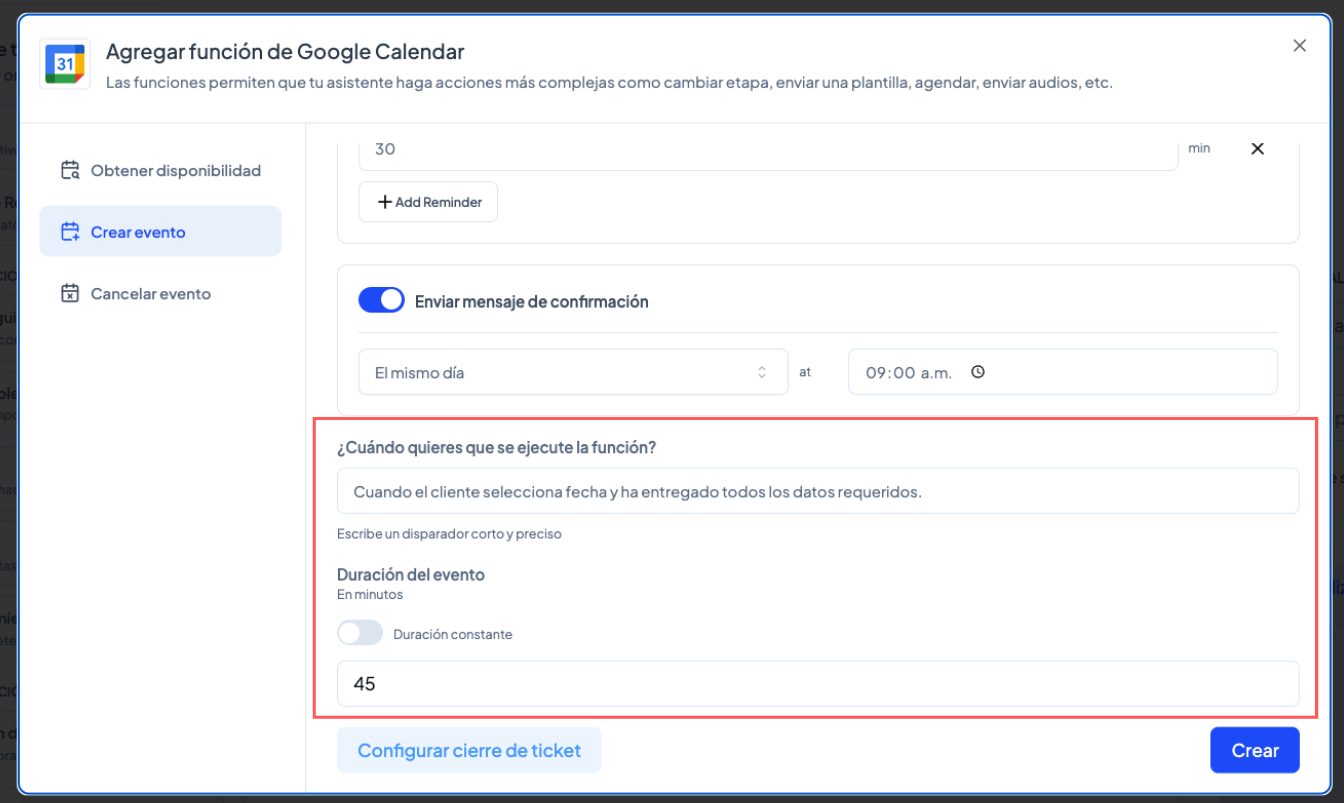Click the Obtener disponibilidad calendar-search icon
This screenshot has height=803, width=1344.
[x=70, y=170]
